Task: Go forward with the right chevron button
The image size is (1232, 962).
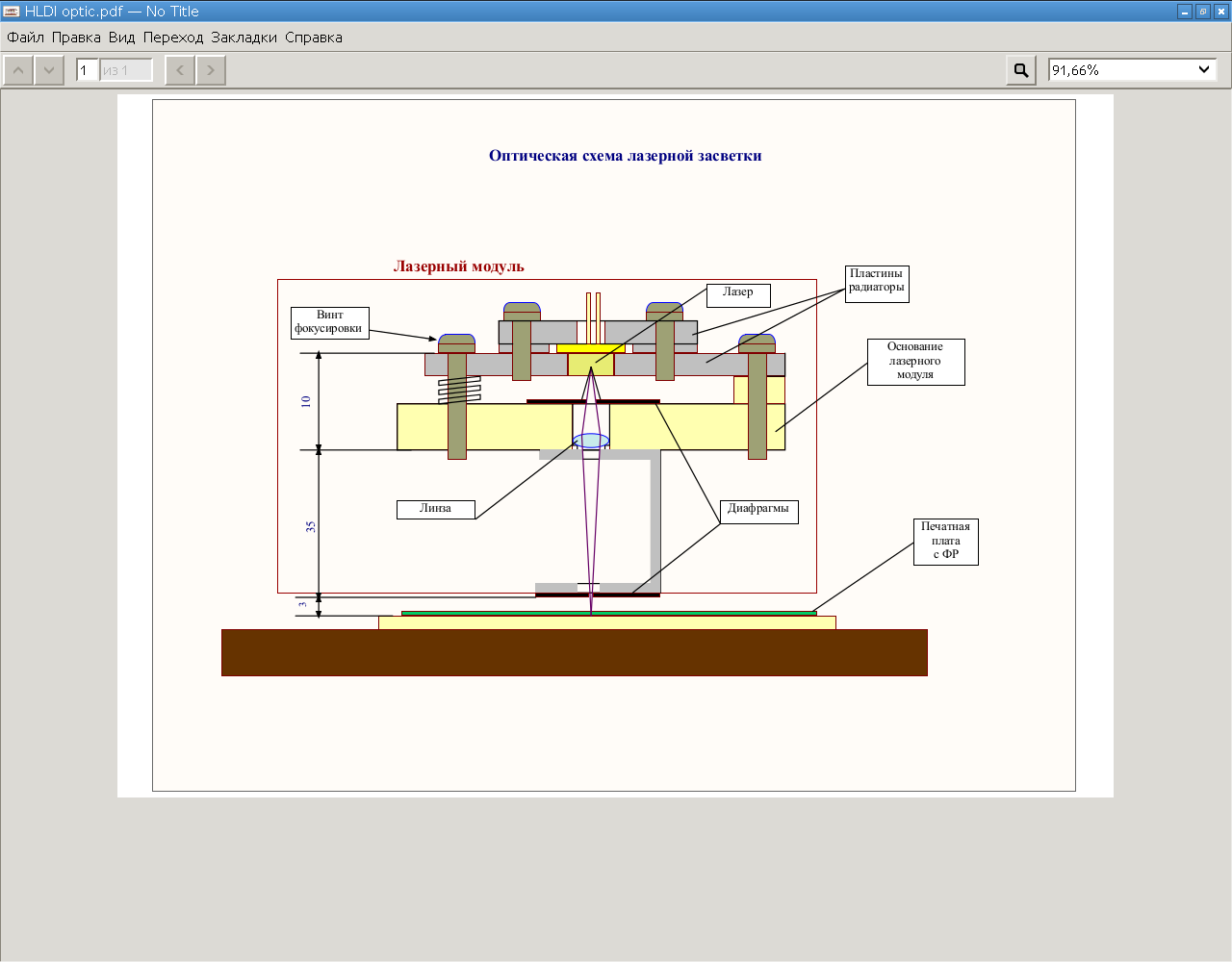Action: 211,70
